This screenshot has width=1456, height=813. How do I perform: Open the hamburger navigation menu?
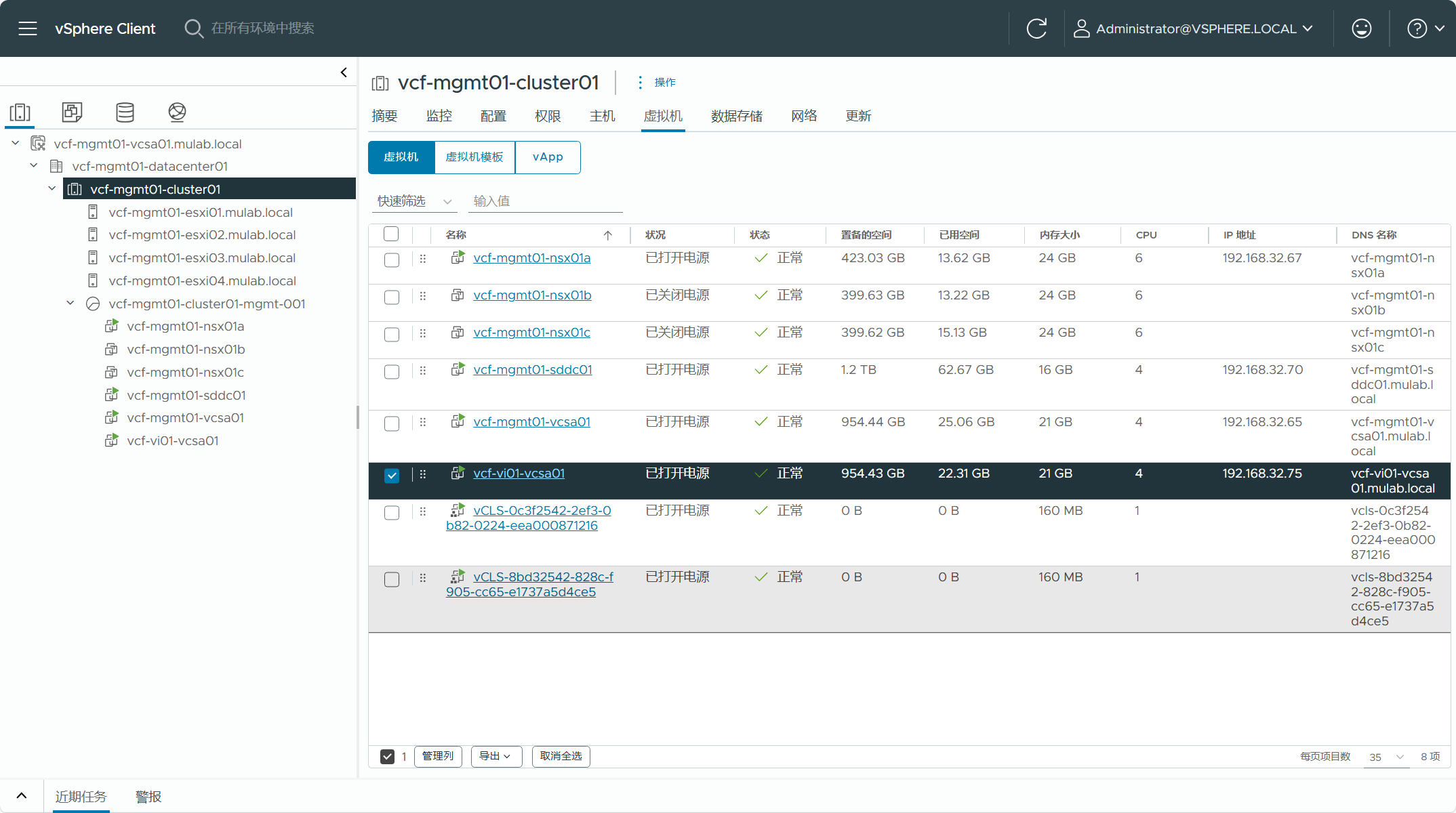click(x=28, y=28)
